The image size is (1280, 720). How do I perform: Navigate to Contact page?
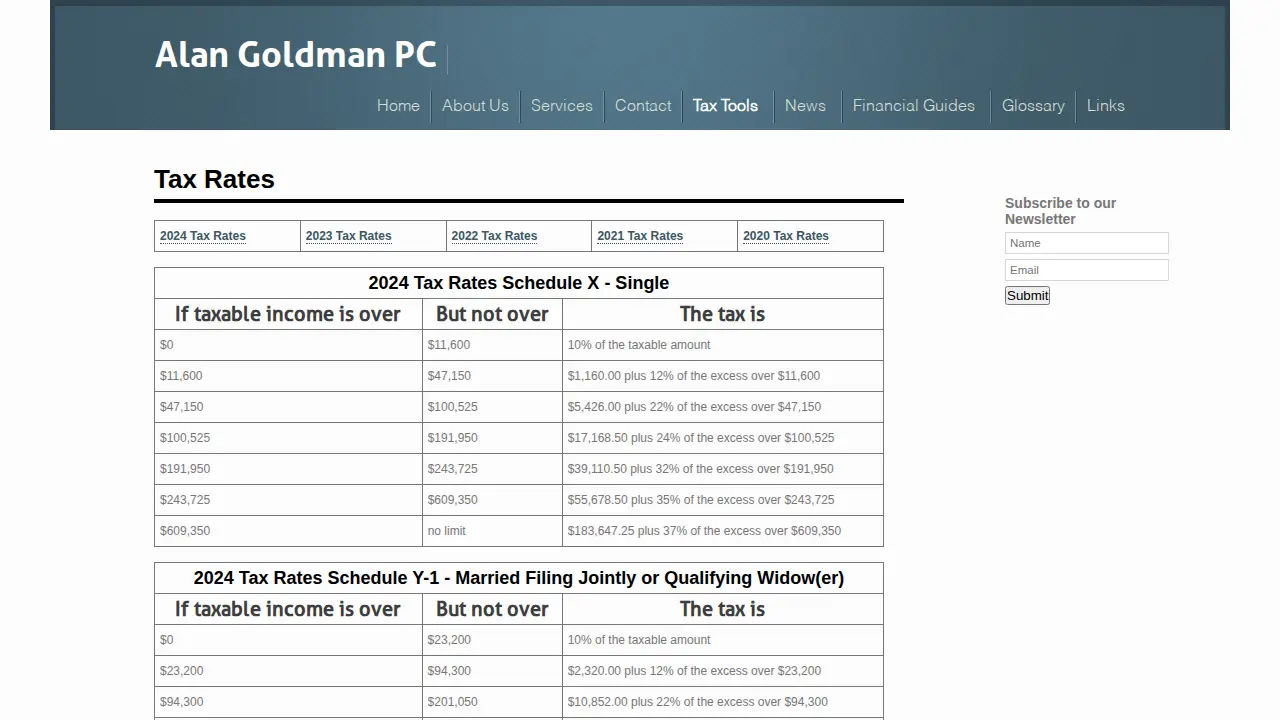(x=643, y=105)
